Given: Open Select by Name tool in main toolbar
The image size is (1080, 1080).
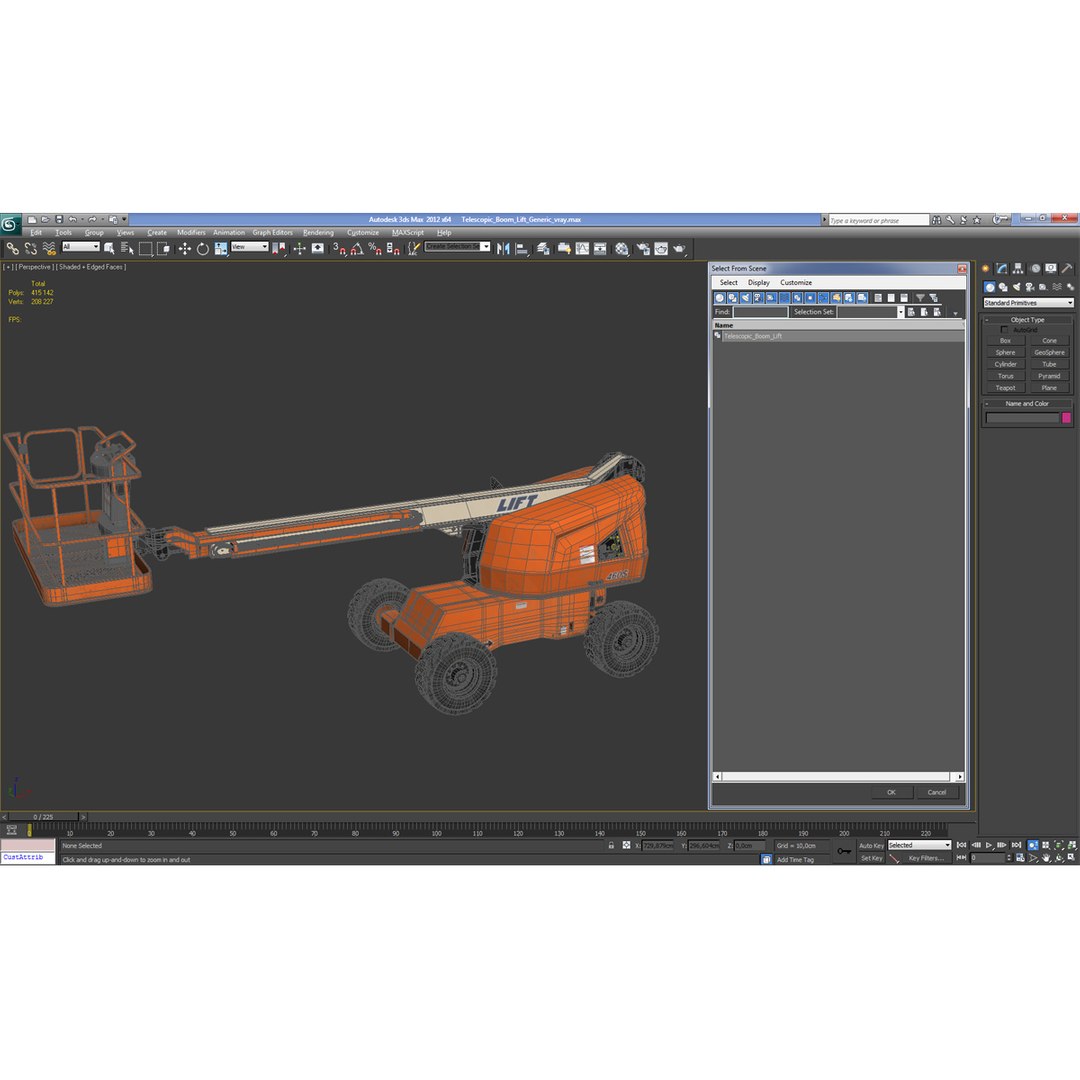Looking at the screenshot, I should 127,249.
